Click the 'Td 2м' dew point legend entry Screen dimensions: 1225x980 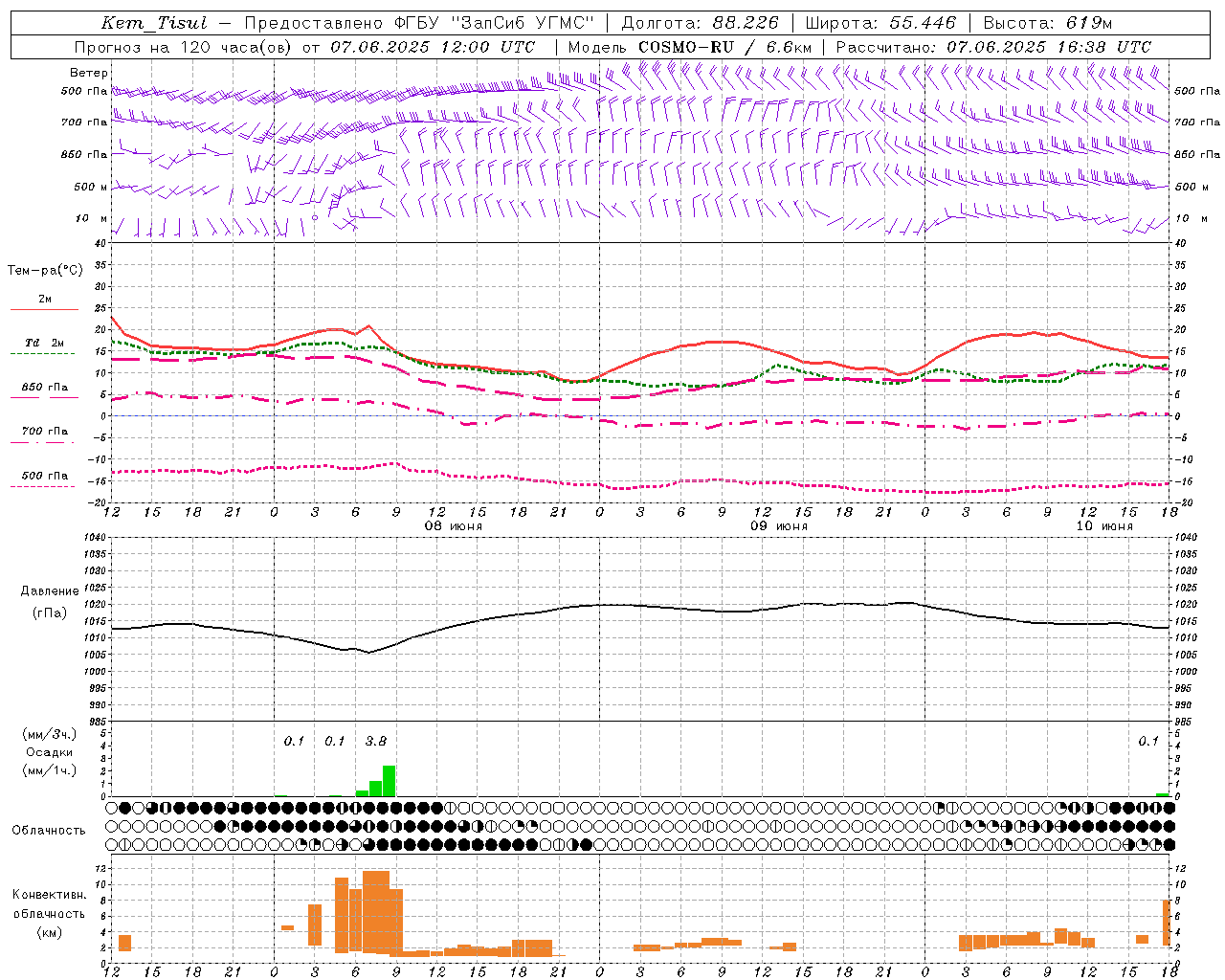[x=45, y=343]
